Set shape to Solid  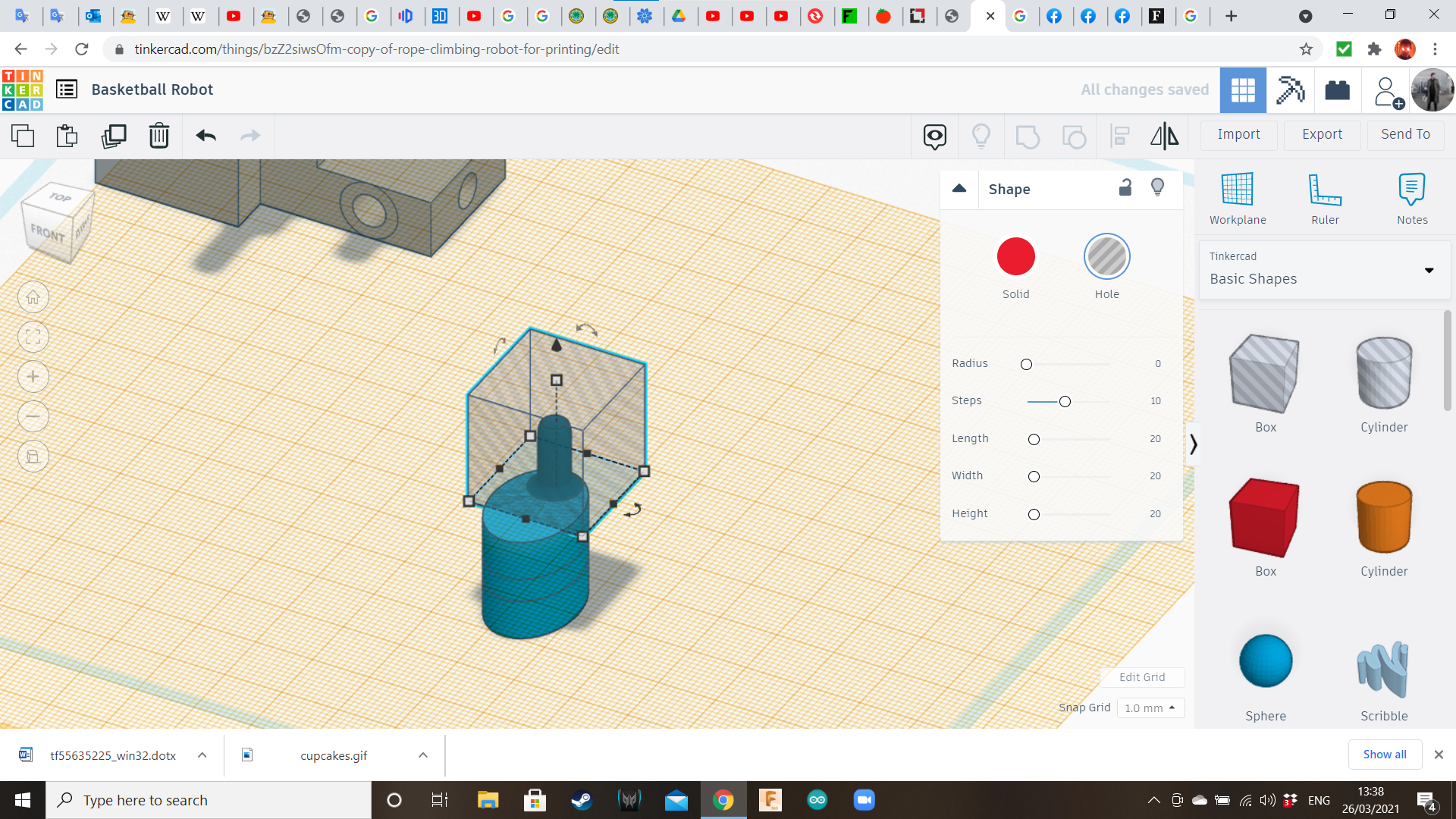1015,256
